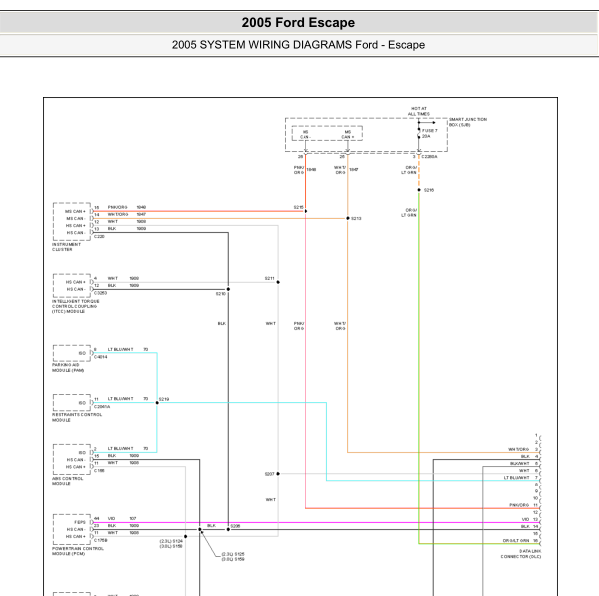The image size is (599, 596).
Task: Select the "INTELLIGENT TORQUE CONTROL COUPLING (ITCC) MODULE" label
Action: click(x=75, y=306)
